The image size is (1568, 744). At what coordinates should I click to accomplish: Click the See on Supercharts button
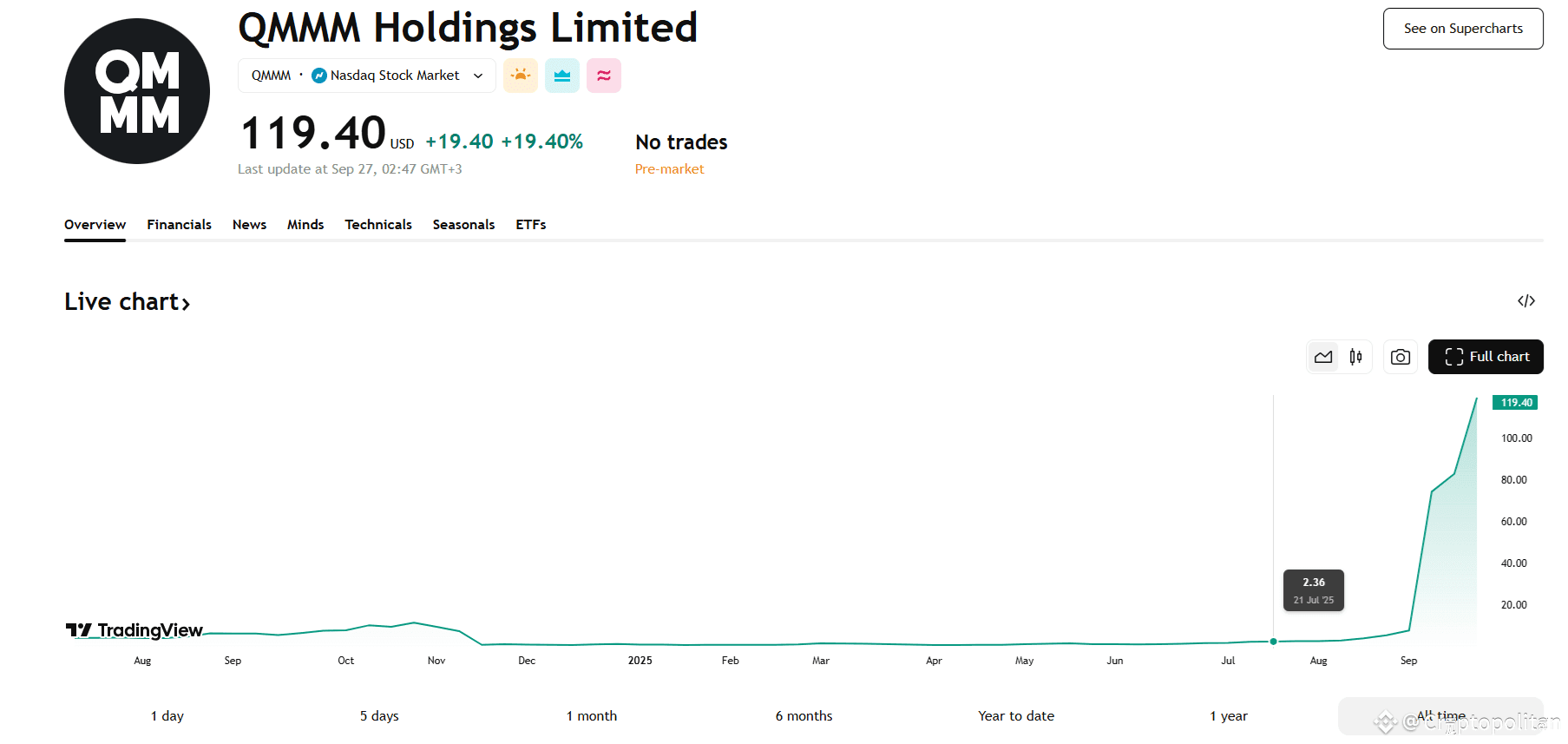click(1463, 29)
